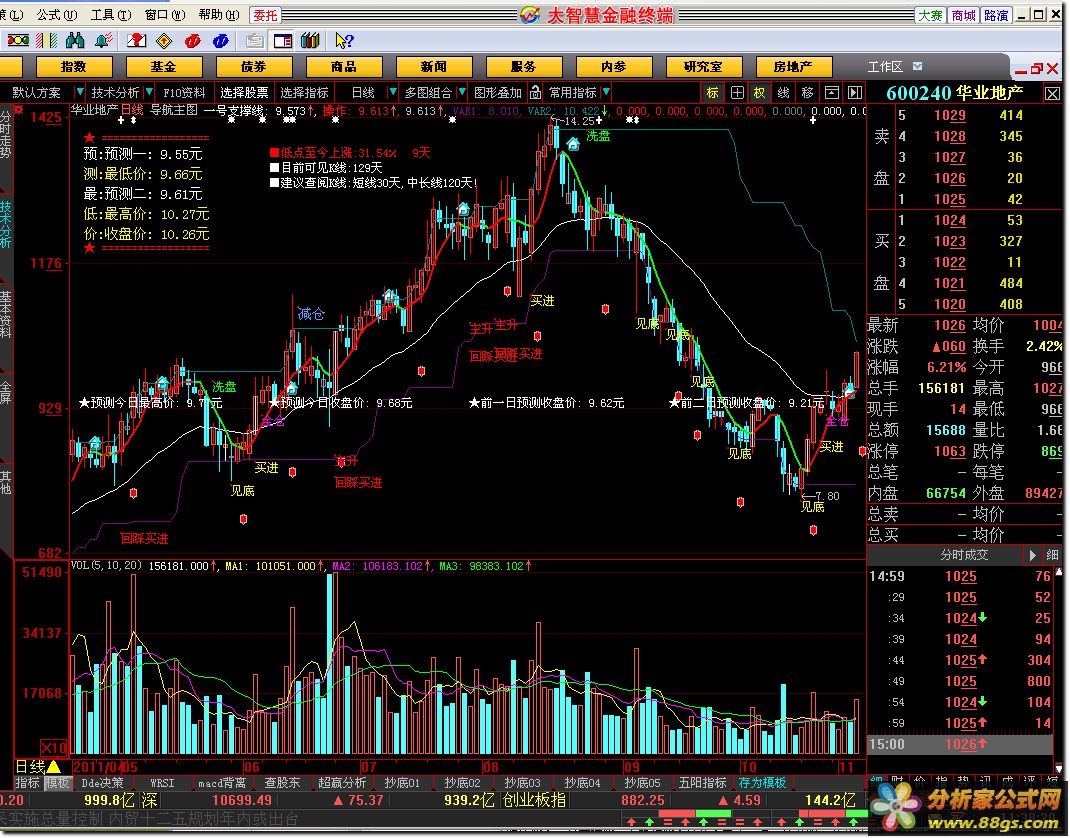
Task: Click the skip-to-end chart toolbar icon
Action: pyautogui.click(x=855, y=92)
